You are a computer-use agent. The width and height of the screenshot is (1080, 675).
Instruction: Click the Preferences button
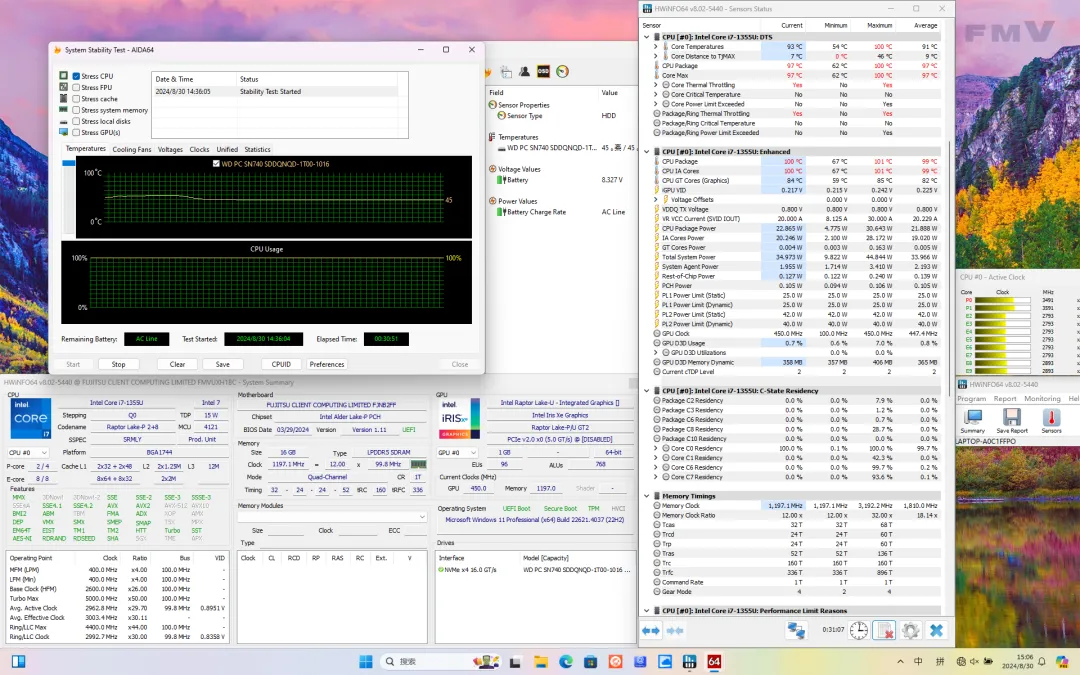pos(327,364)
